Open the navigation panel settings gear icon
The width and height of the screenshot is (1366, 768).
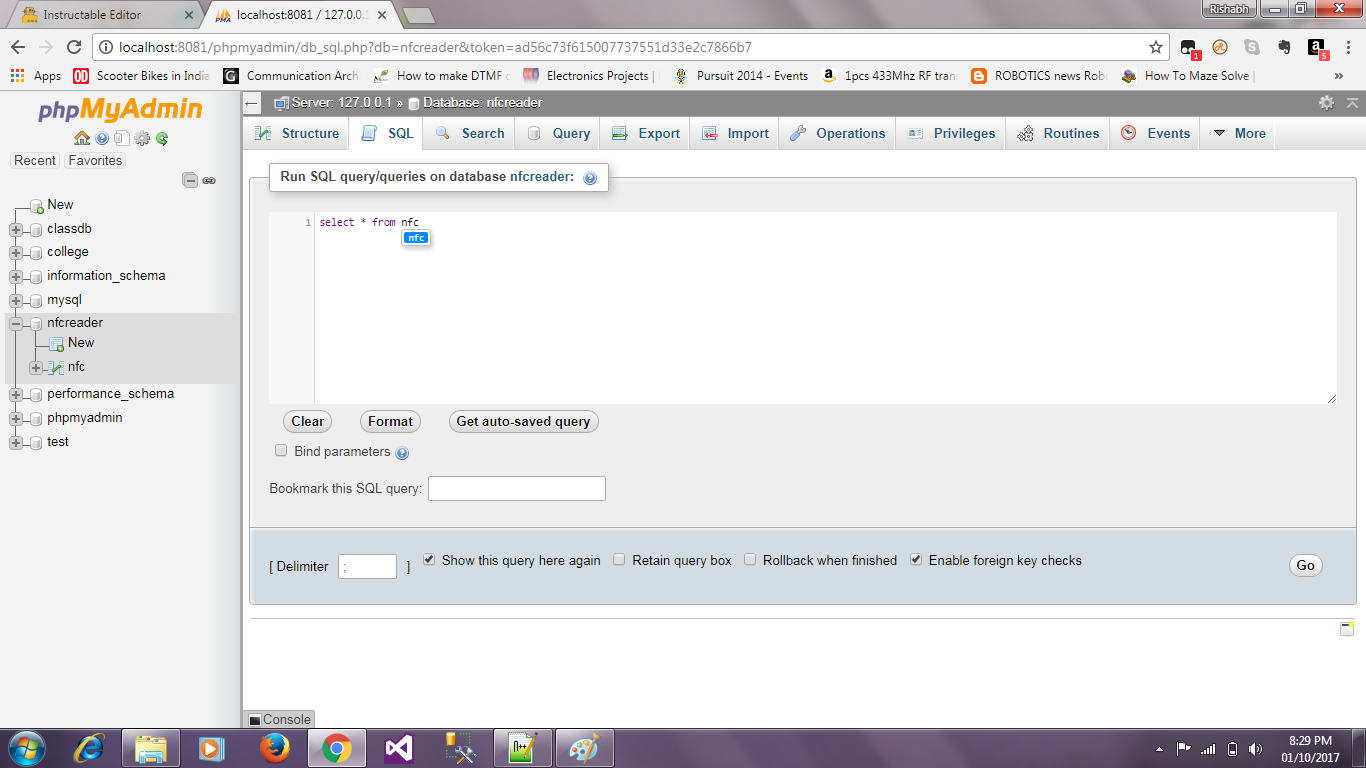coord(142,138)
